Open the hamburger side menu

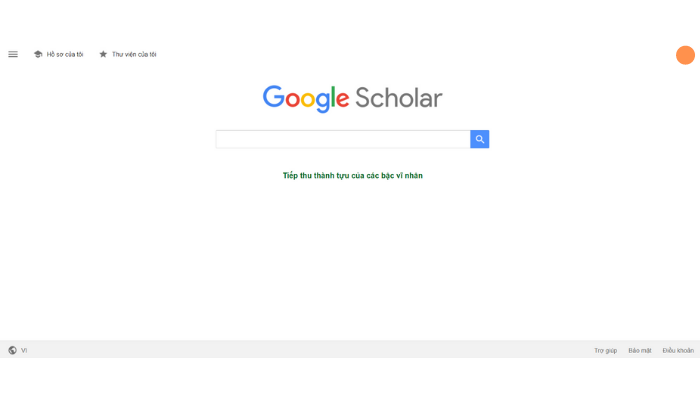click(x=13, y=54)
